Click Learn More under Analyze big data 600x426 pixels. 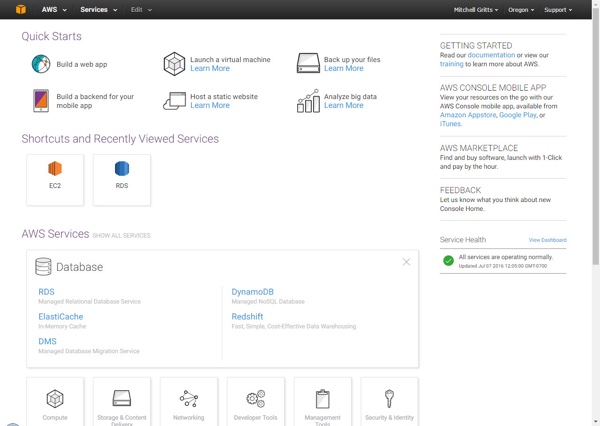[x=344, y=105]
